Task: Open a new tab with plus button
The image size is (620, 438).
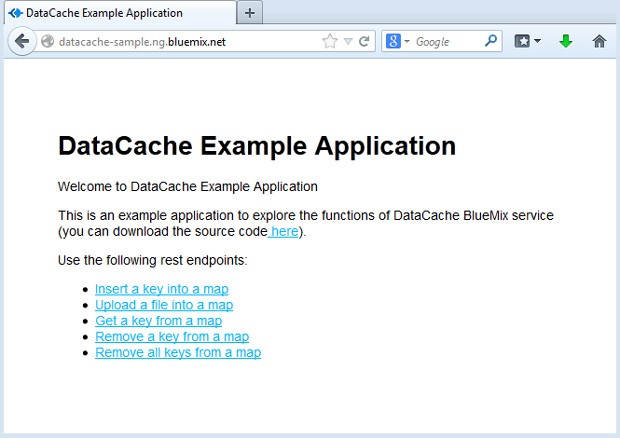Action: click(250, 13)
